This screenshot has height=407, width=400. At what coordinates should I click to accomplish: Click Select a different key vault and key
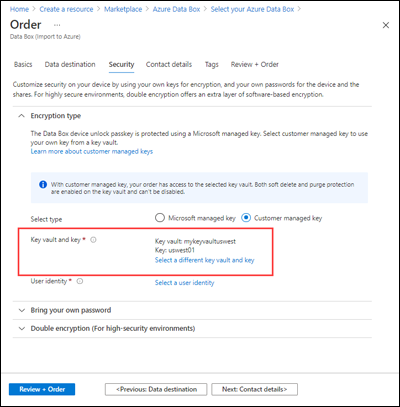click(204, 260)
